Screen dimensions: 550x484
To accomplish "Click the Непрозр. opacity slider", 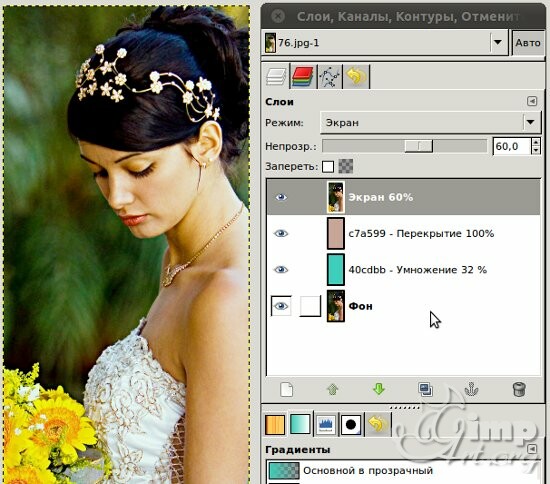I will point(405,146).
